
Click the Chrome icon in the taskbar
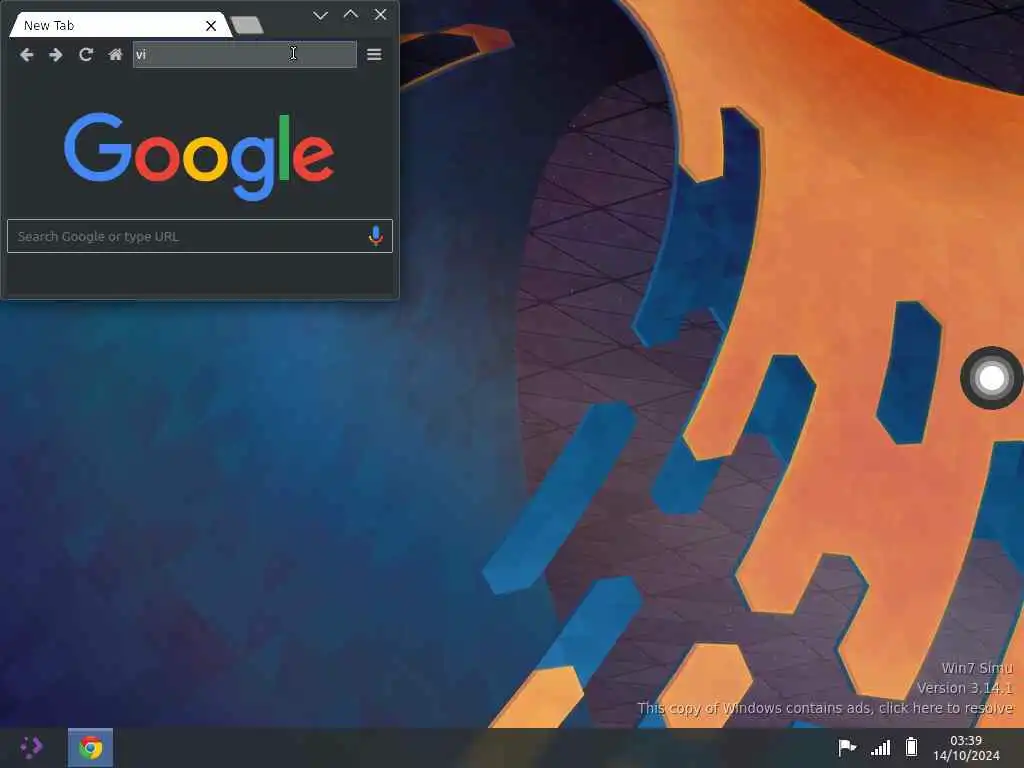(x=91, y=748)
